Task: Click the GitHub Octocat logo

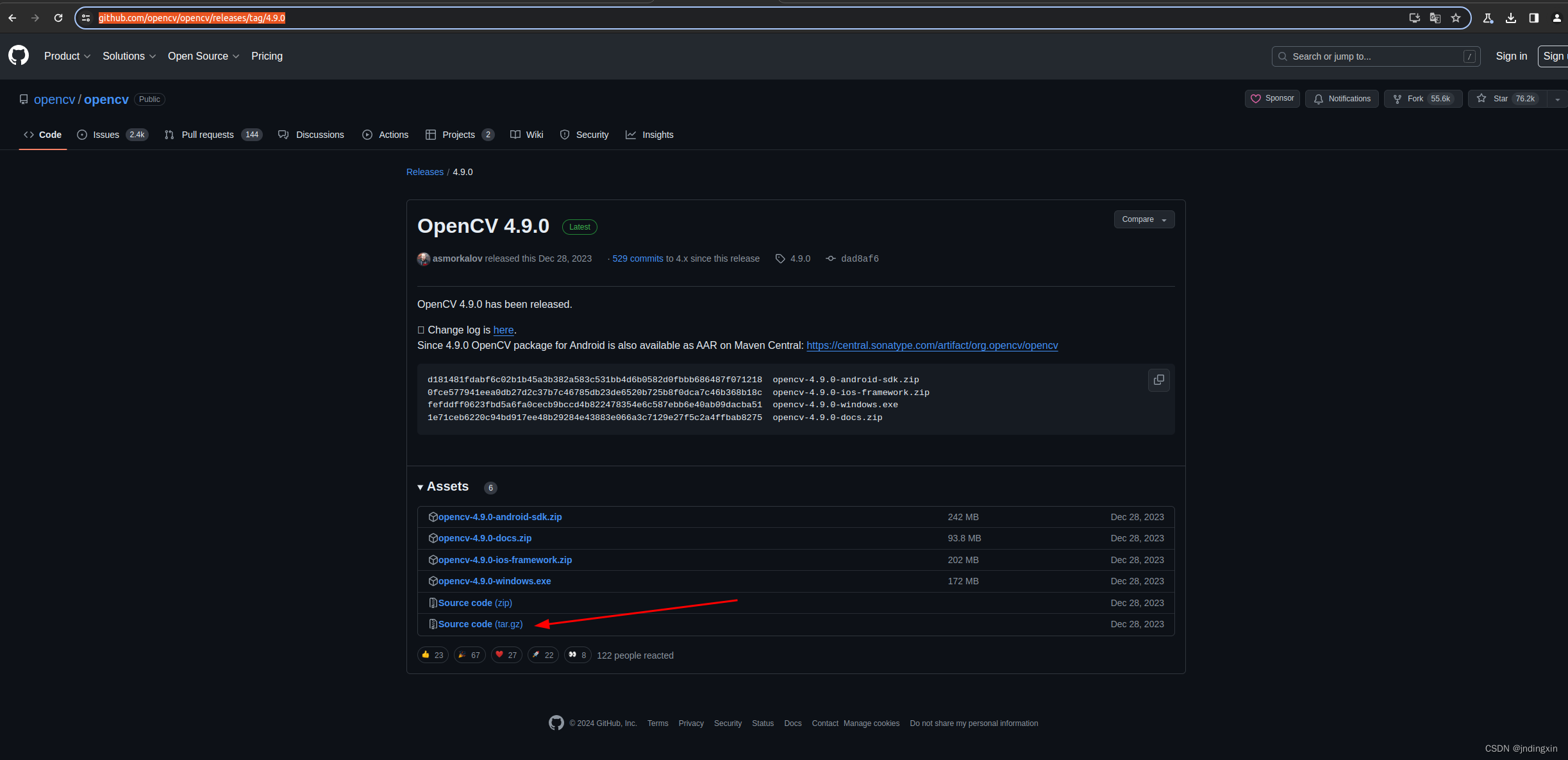Action: tap(19, 56)
